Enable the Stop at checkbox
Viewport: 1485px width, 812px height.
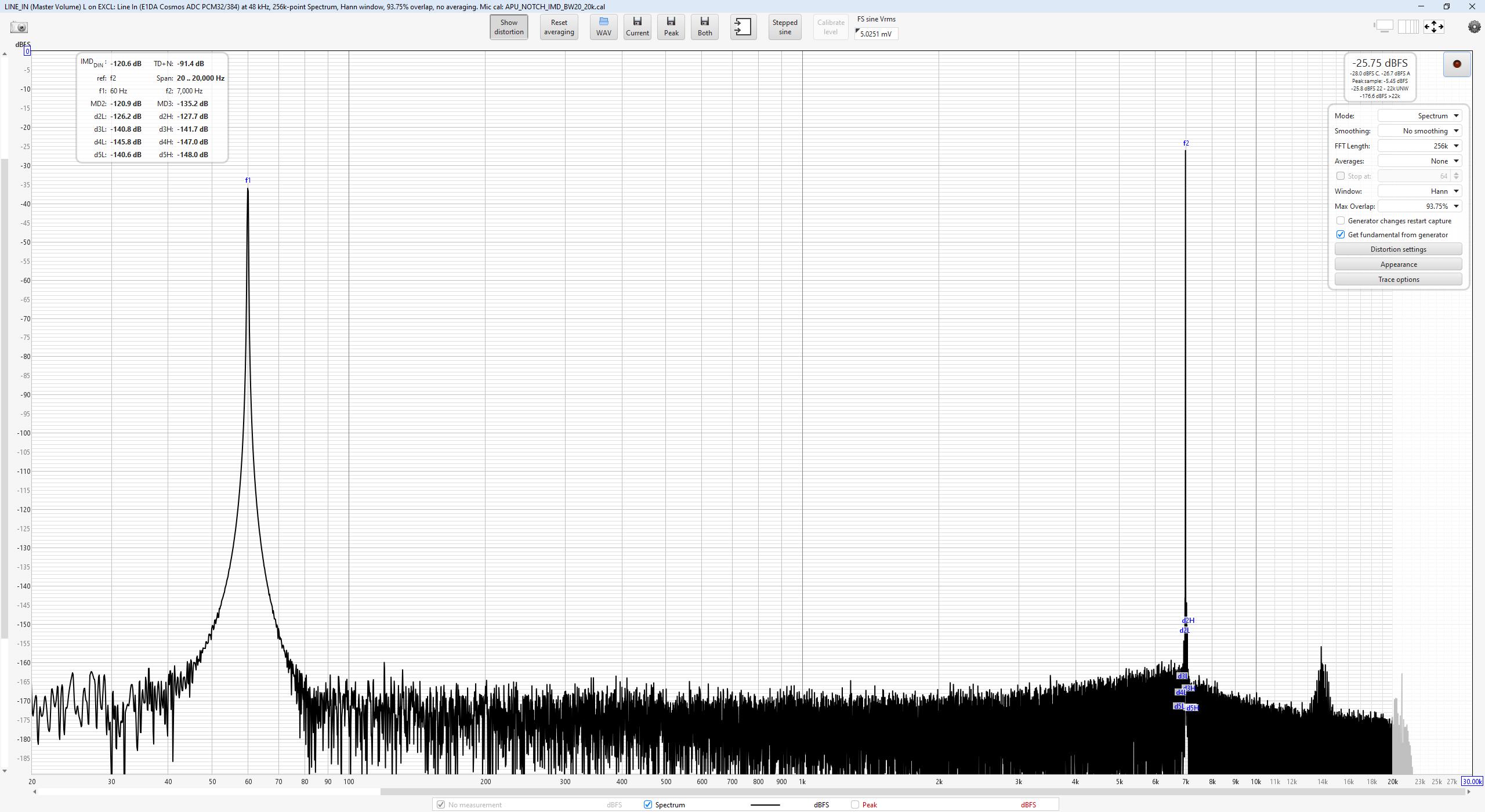(x=1340, y=176)
